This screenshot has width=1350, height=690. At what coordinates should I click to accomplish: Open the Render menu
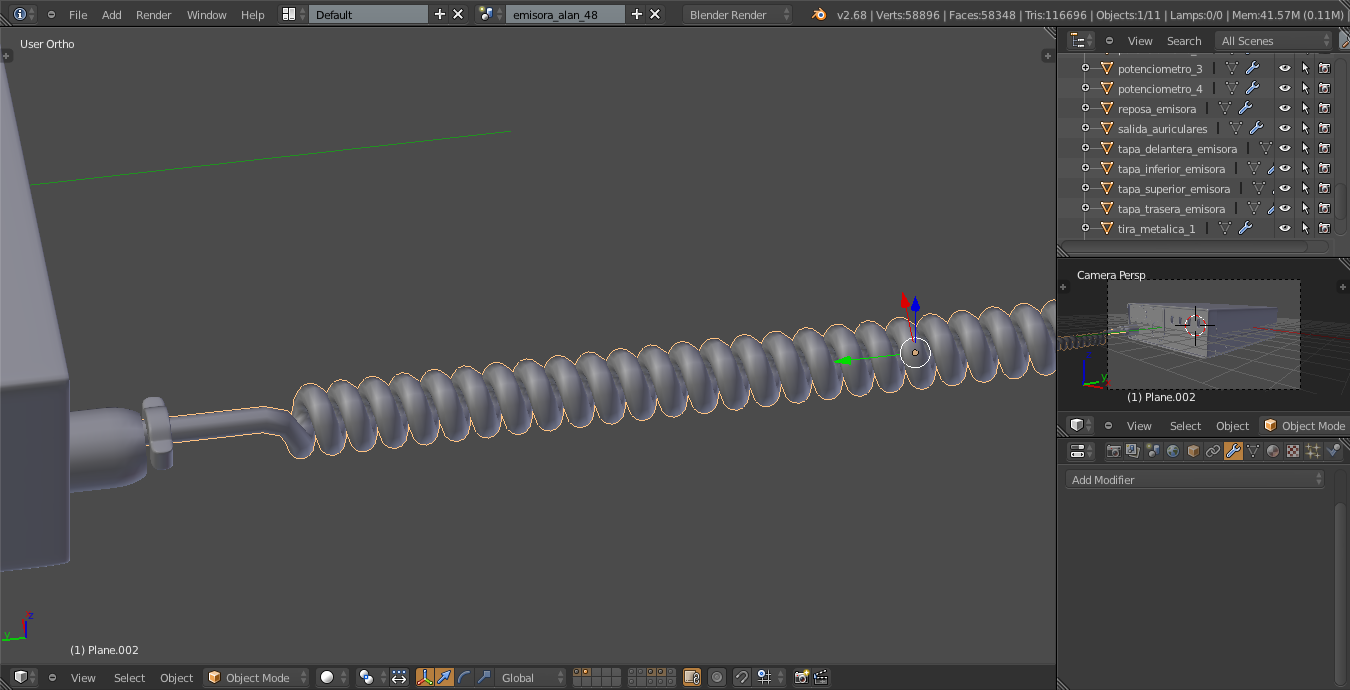pyautogui.click(x=154, y=15)
